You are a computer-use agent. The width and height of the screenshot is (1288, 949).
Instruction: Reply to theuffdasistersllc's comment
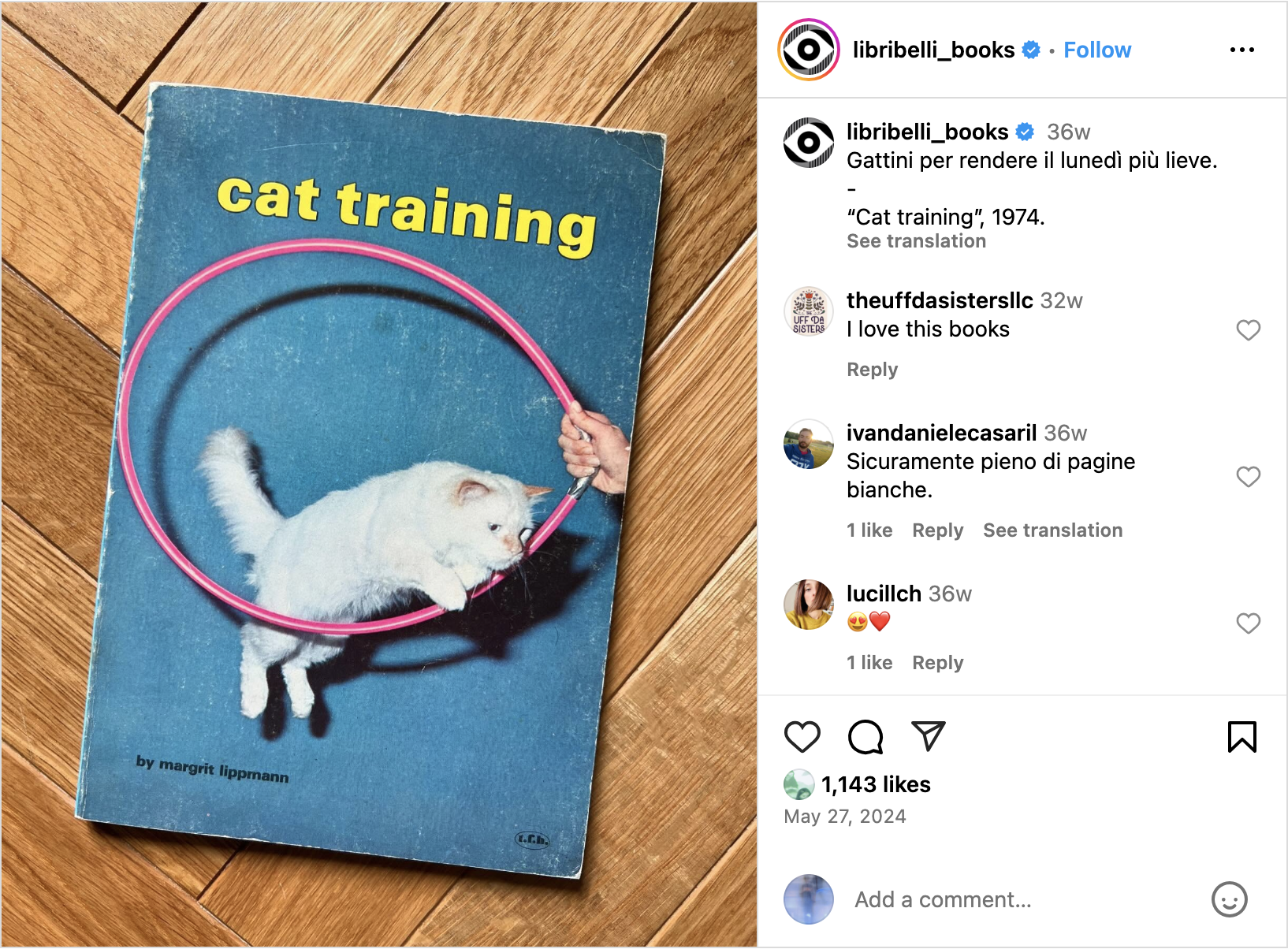872,370
